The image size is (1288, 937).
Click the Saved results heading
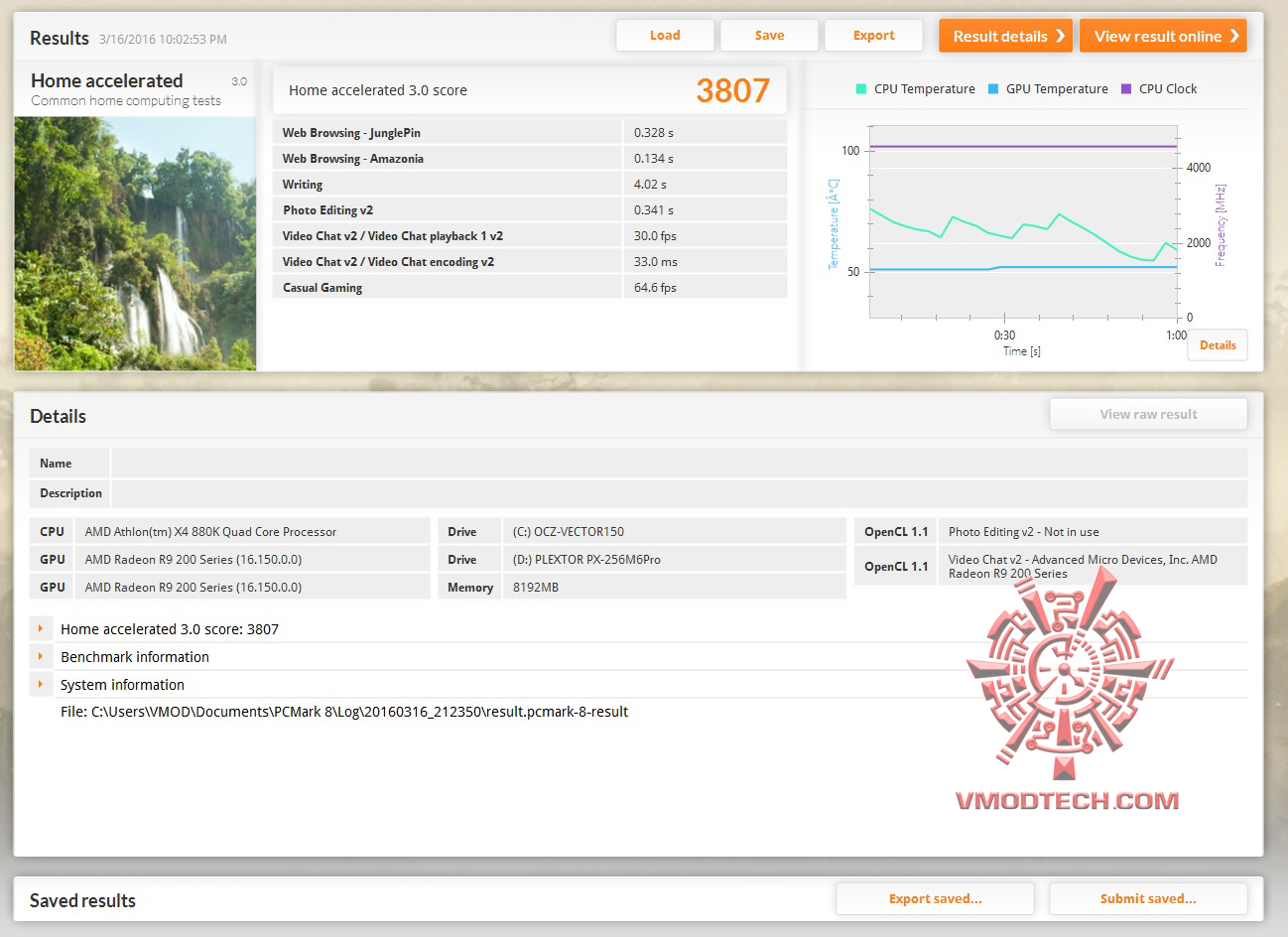click(x=82, y=901)
